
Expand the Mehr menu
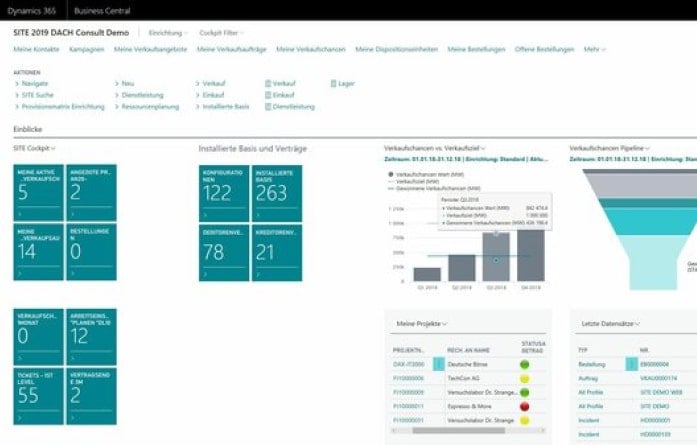[594, 49]
